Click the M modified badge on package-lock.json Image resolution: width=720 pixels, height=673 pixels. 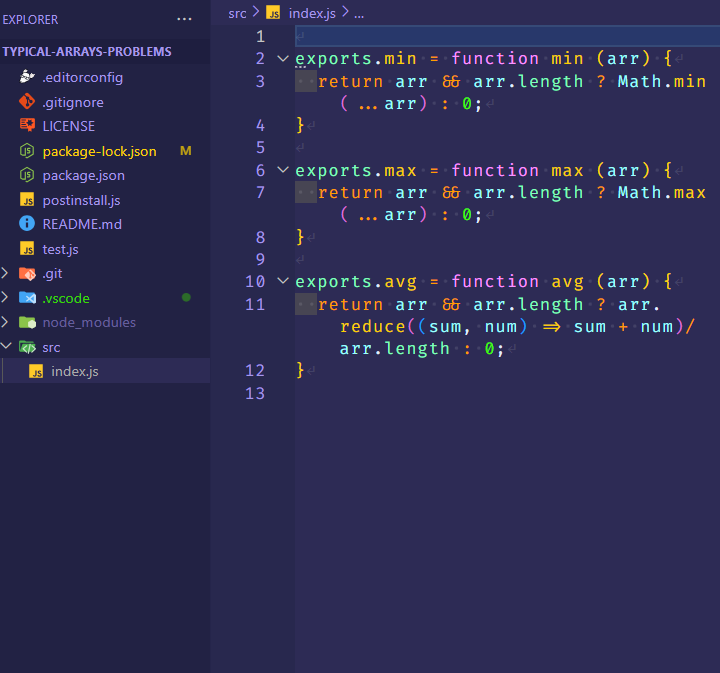click(x=186, y=151)
